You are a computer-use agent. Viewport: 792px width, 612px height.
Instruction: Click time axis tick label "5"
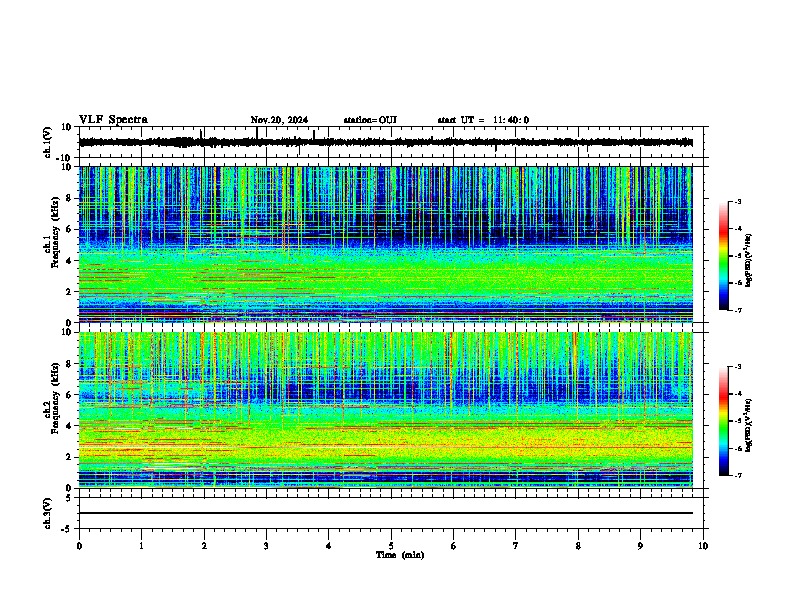[x=391, y=546]
